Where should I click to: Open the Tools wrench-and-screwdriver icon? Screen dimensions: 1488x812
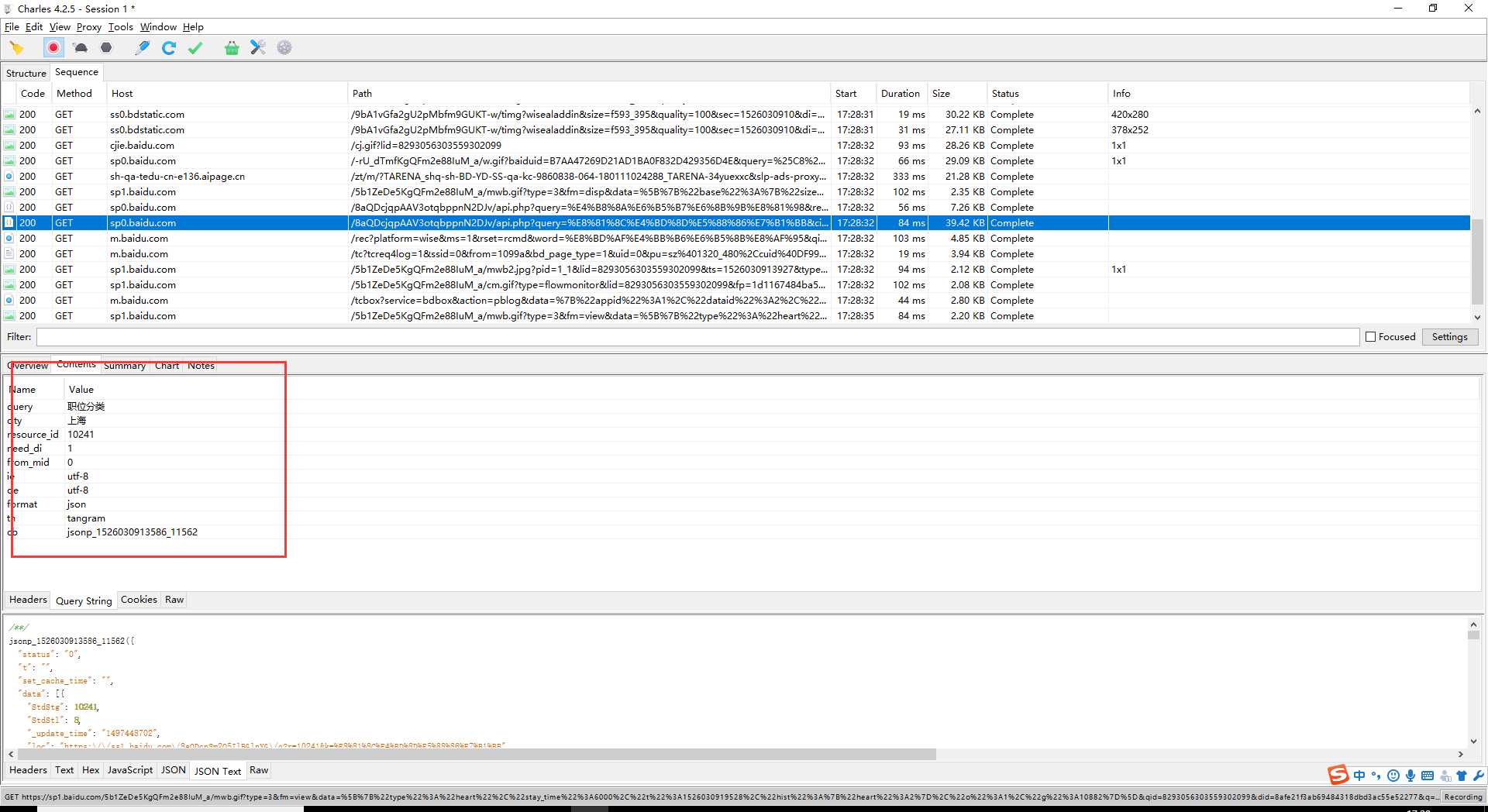coord(258,48)
